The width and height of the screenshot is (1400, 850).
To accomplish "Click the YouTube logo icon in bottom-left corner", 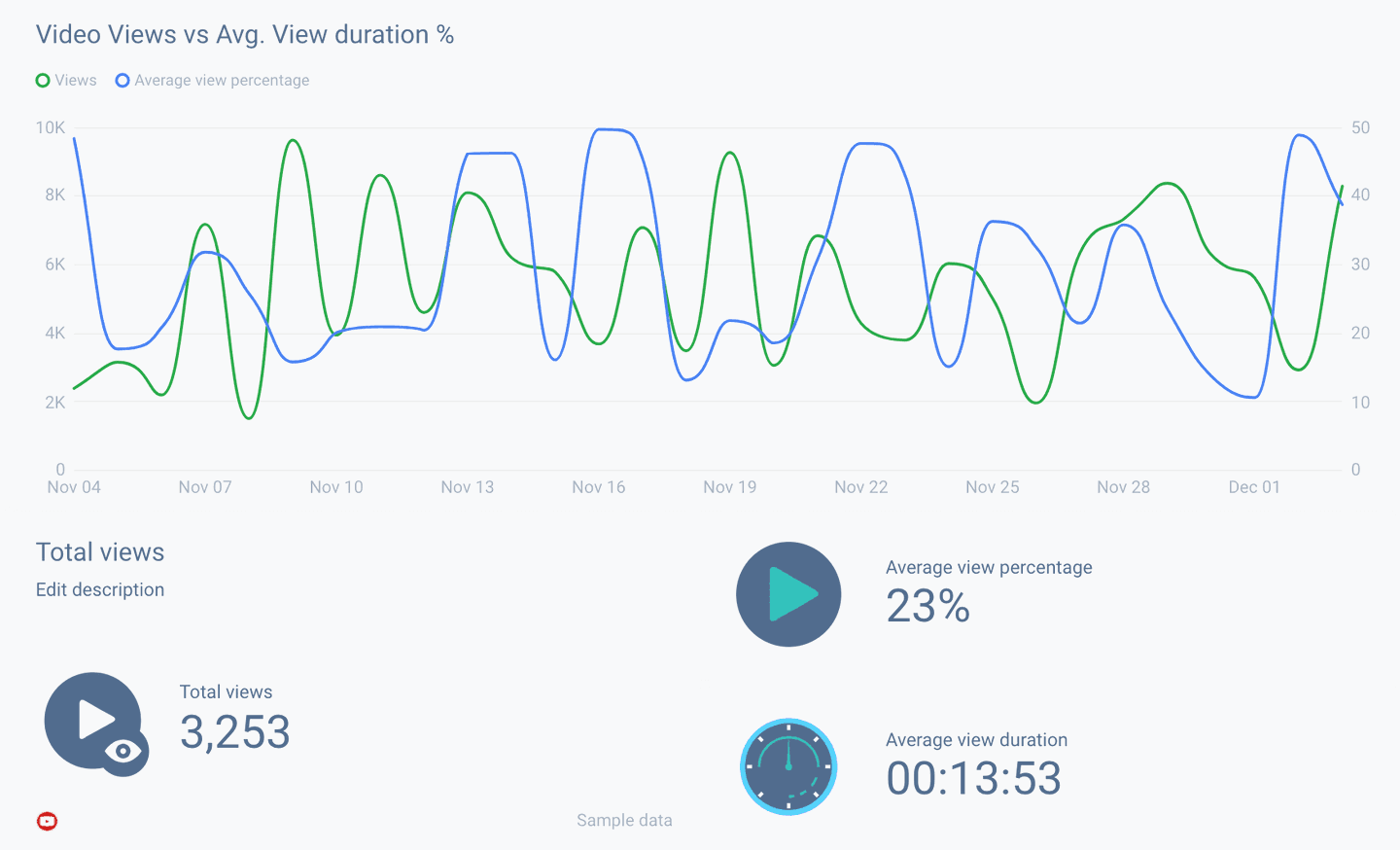I will 47,821.
